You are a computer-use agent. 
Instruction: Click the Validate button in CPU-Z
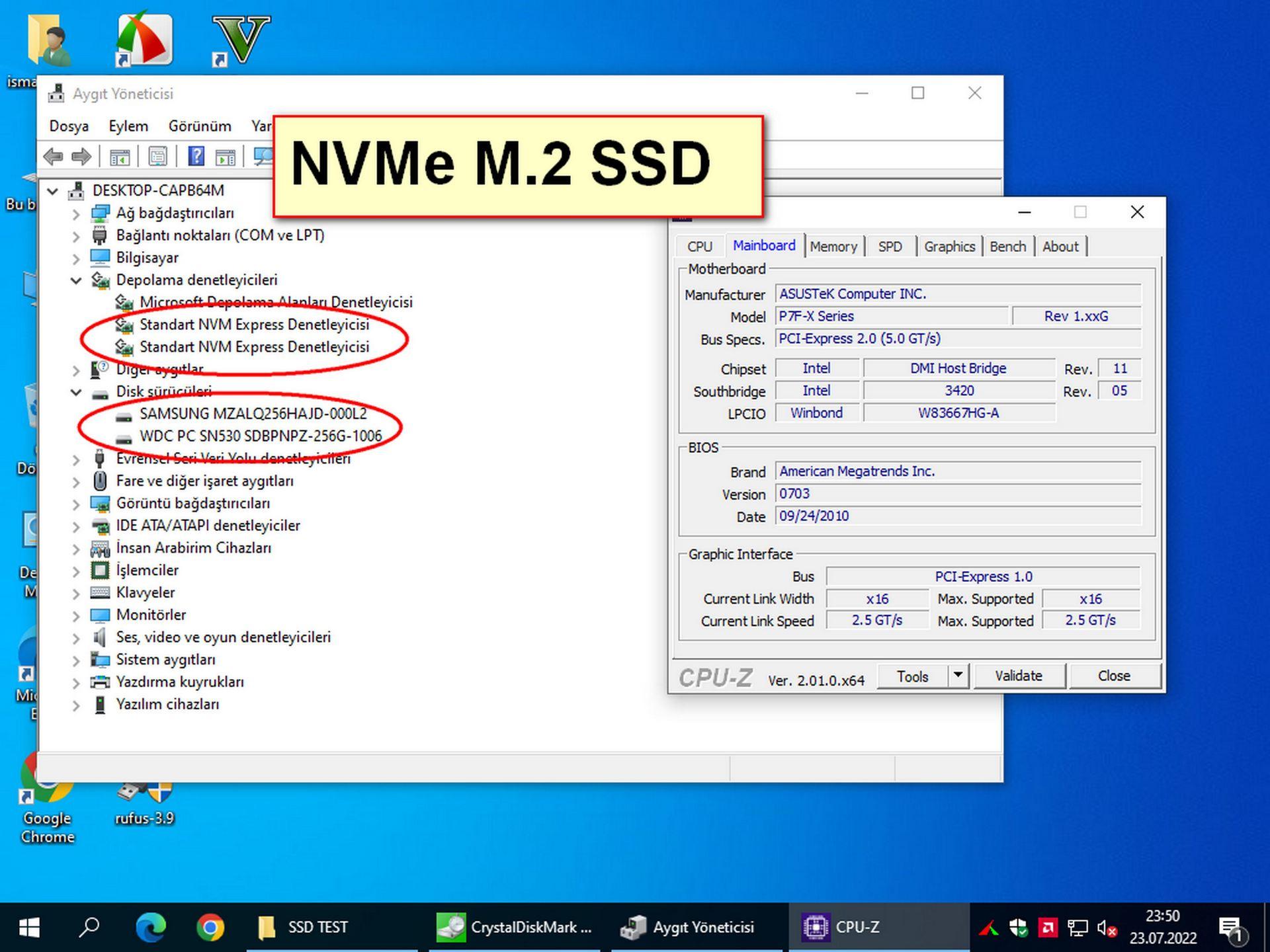click(1019, 676)
